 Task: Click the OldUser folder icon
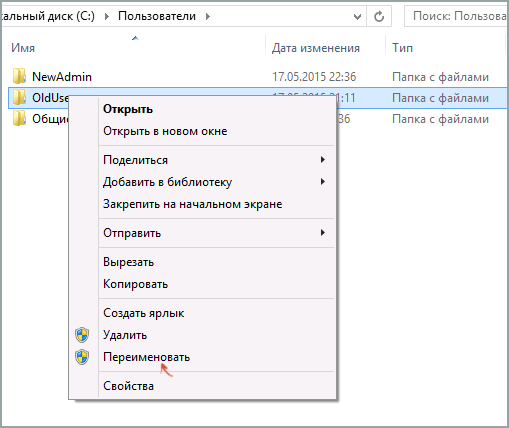pos(19,97)
